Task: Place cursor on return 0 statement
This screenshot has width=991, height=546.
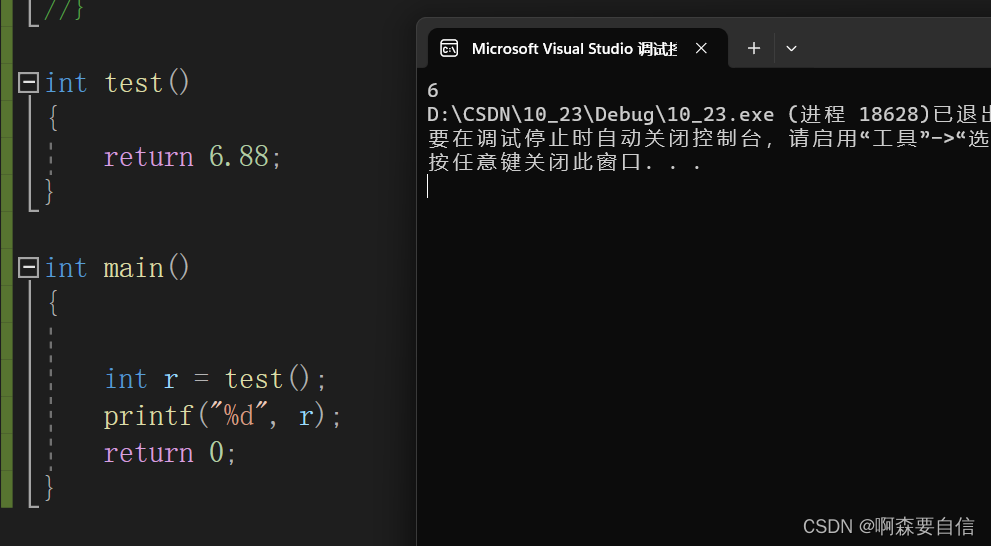Action: pyautogui.click(x=170, y=454)
